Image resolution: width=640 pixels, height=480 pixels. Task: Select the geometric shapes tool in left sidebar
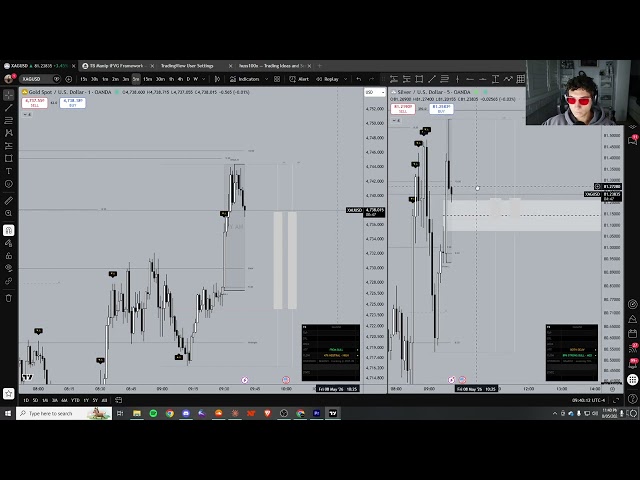pos(9,158)
